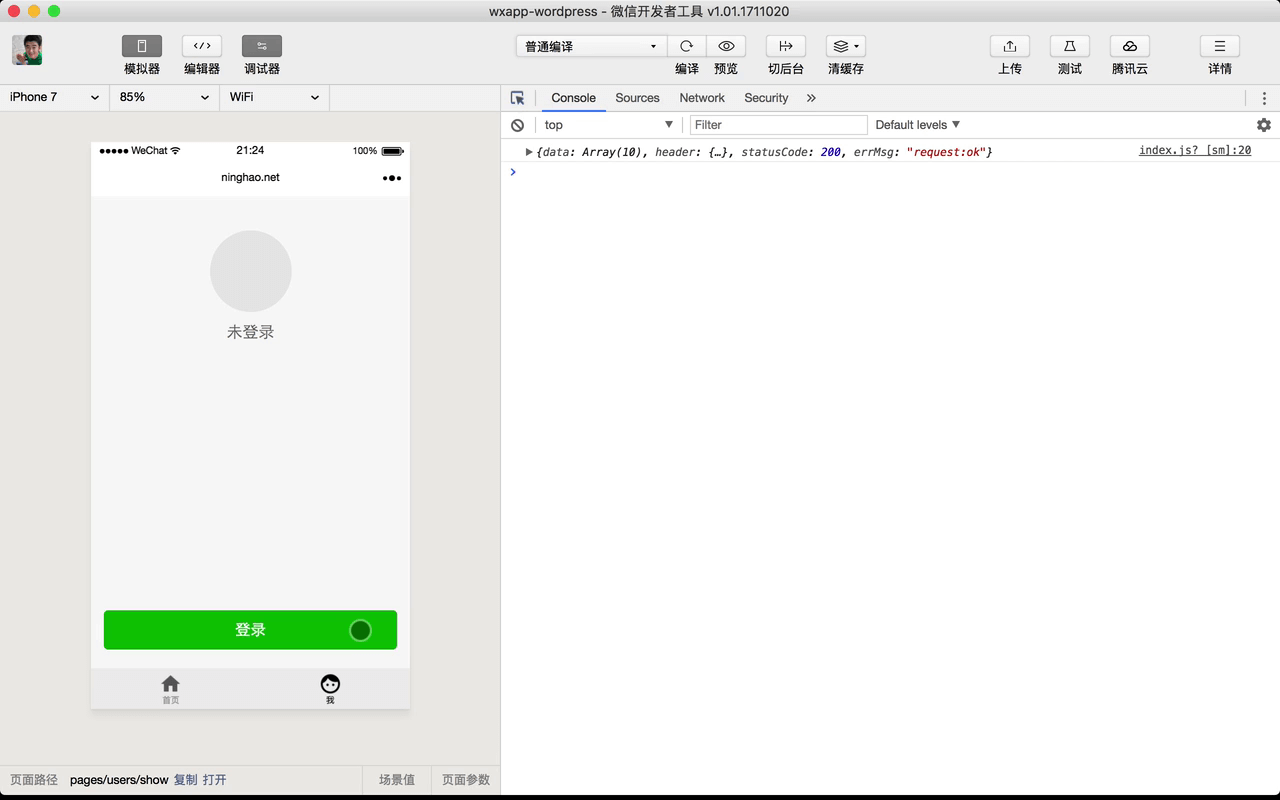The image size is (1280, 800).
Task: Open the iPhone 7 device dropdown
Action: coord(54,97)
